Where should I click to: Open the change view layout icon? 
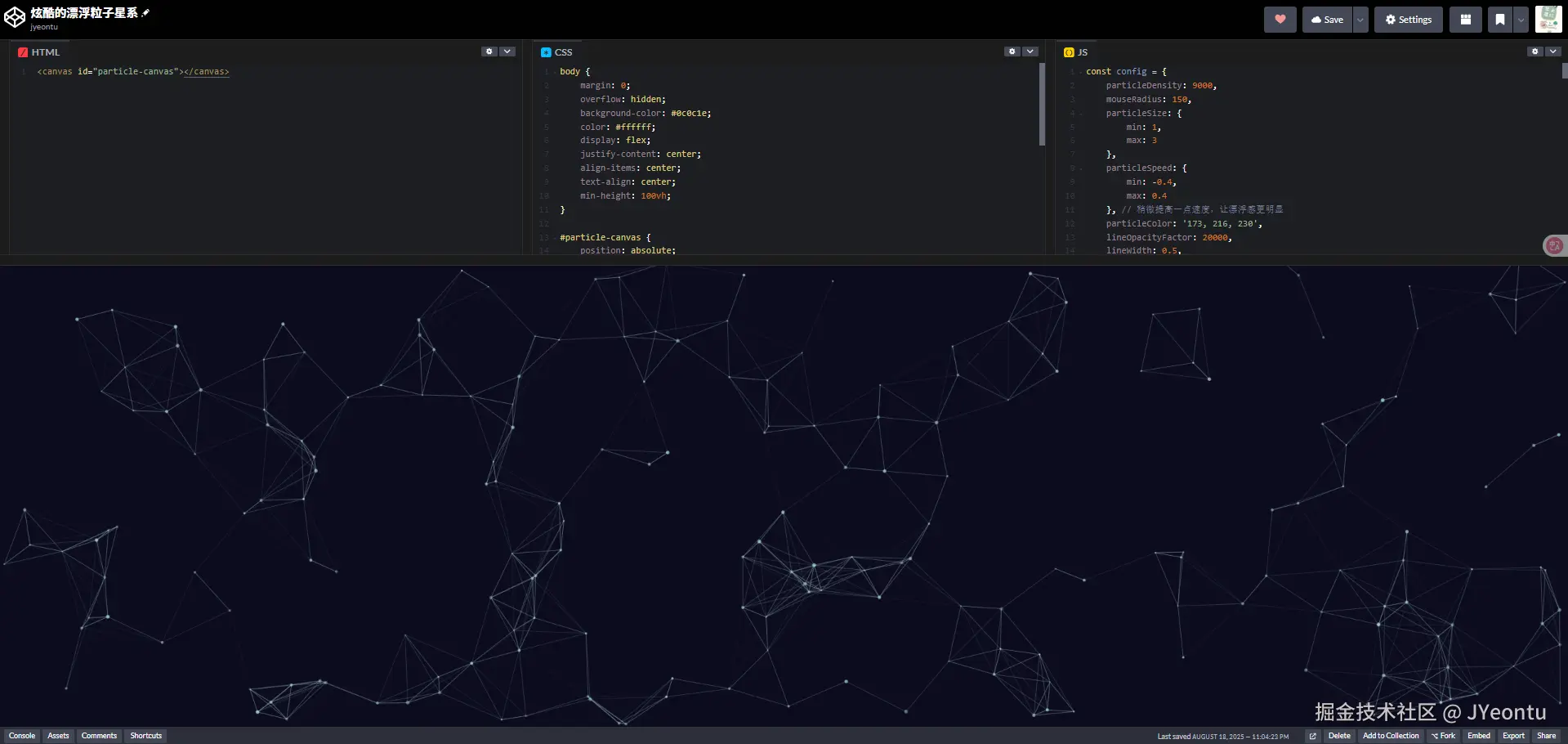tap(1465, 20)
